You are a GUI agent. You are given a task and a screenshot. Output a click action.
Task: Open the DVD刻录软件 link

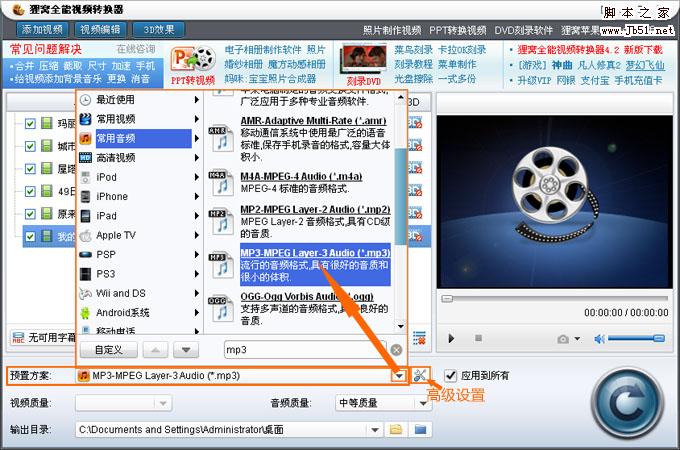tap(523, 30)
